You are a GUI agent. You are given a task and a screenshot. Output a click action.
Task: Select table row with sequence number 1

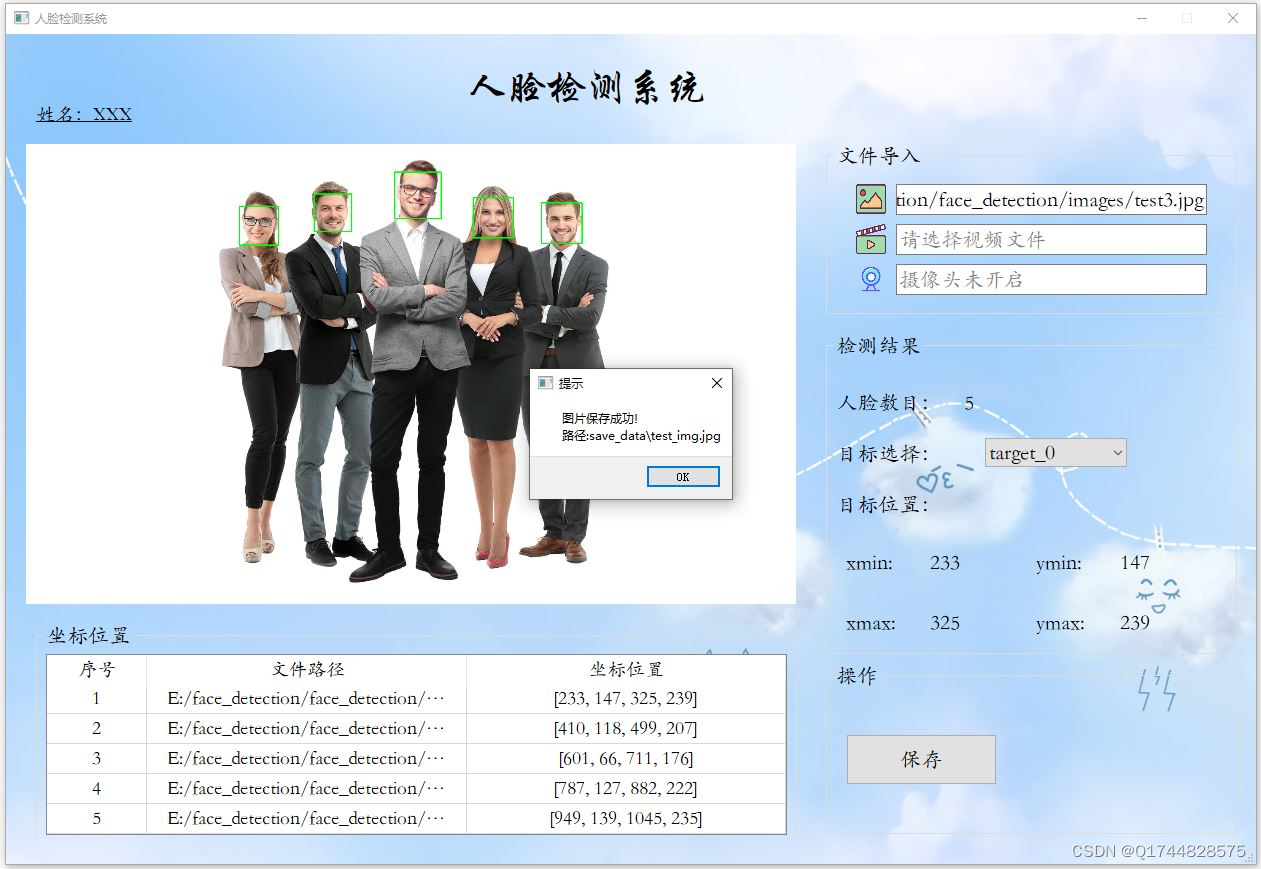tap(416, 699)
